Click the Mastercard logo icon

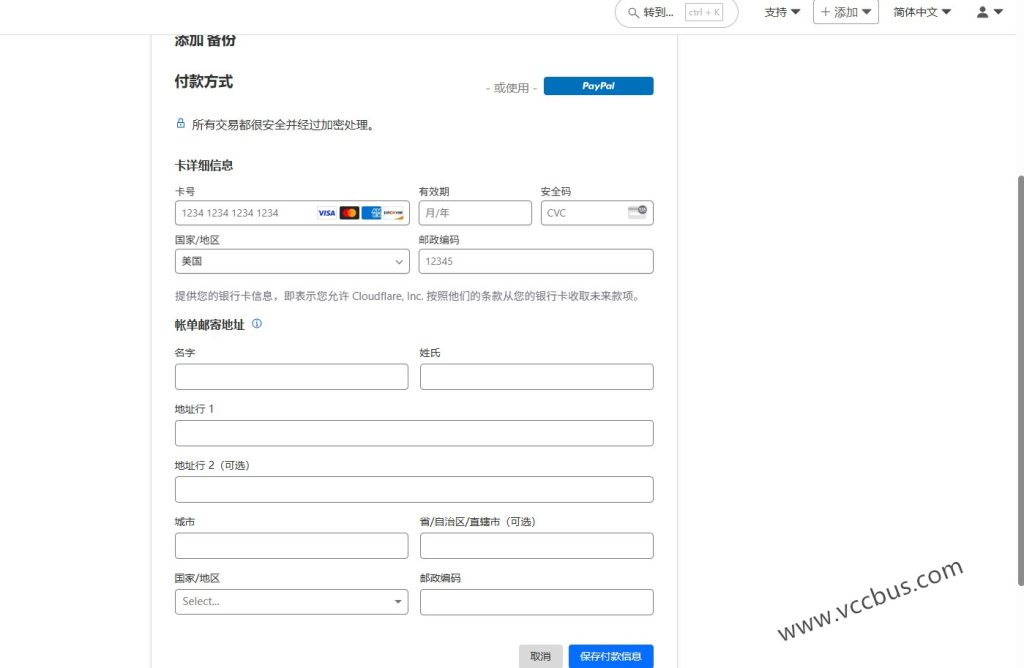[x=349, y=213]
